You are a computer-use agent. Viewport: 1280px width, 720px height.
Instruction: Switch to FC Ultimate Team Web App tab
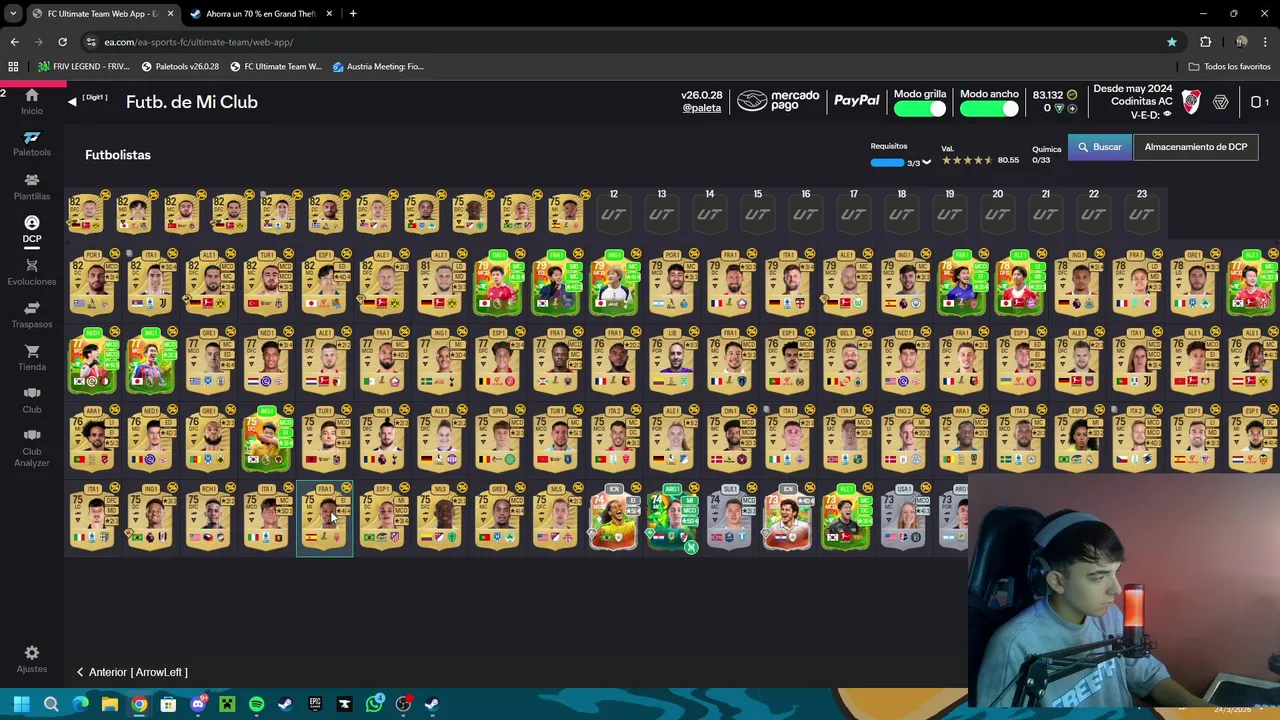[102, 13]
